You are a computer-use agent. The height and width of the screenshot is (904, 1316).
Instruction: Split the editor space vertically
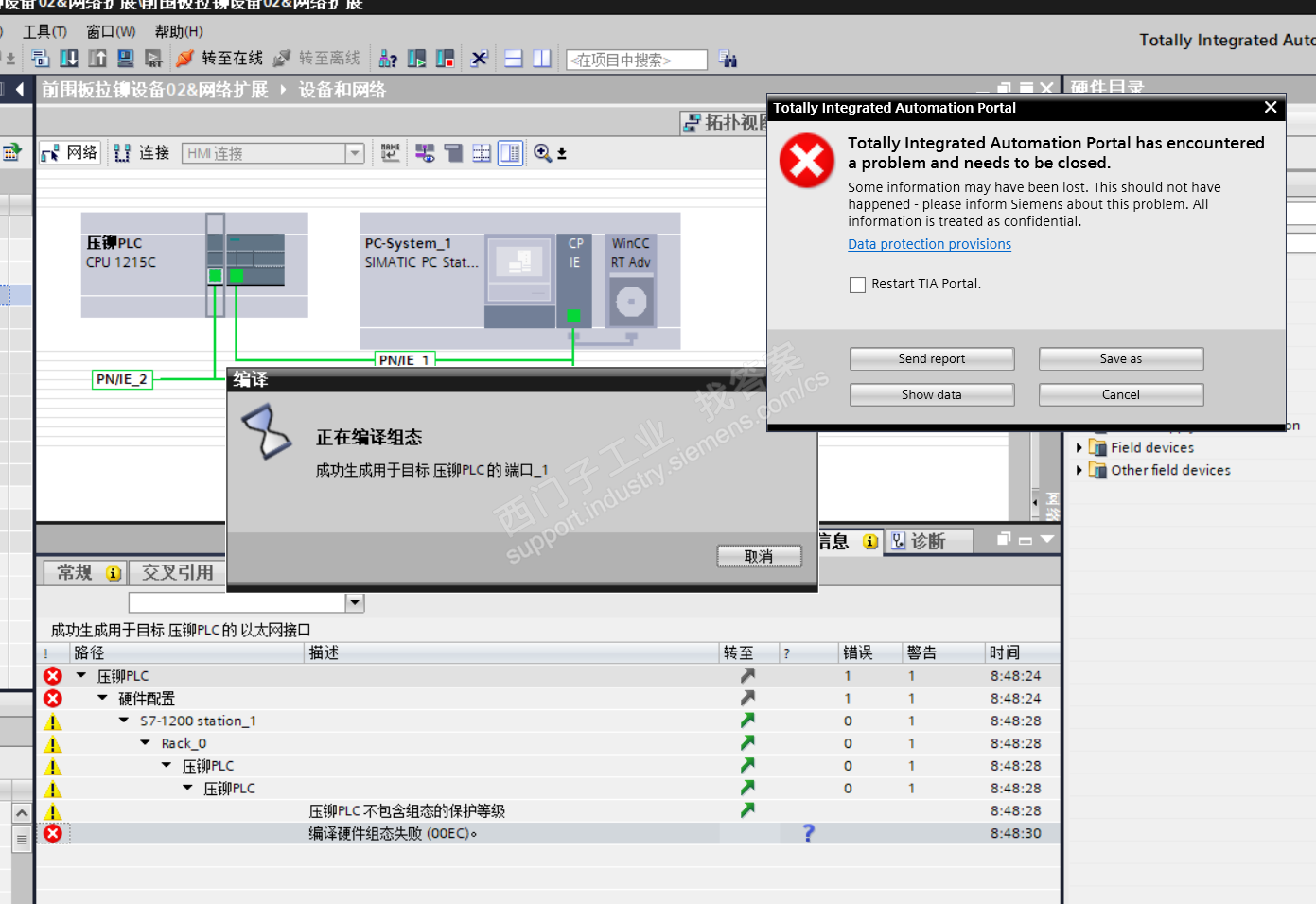click(x=542, y=59)
